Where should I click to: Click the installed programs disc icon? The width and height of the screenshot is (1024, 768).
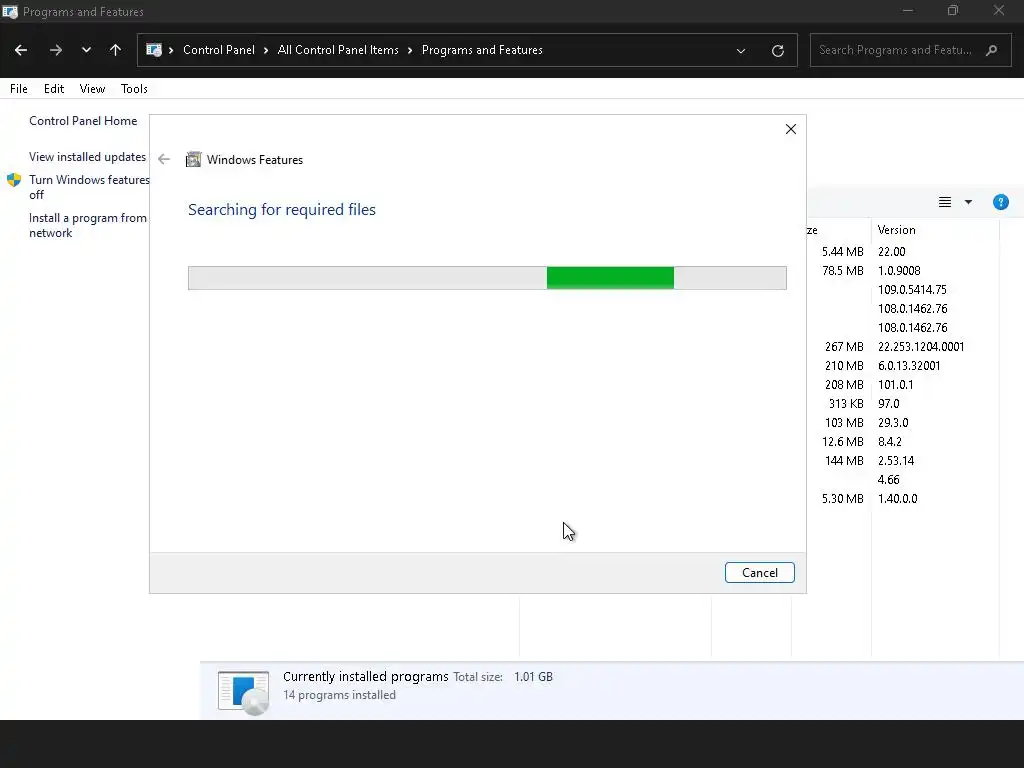coord(244,692)
